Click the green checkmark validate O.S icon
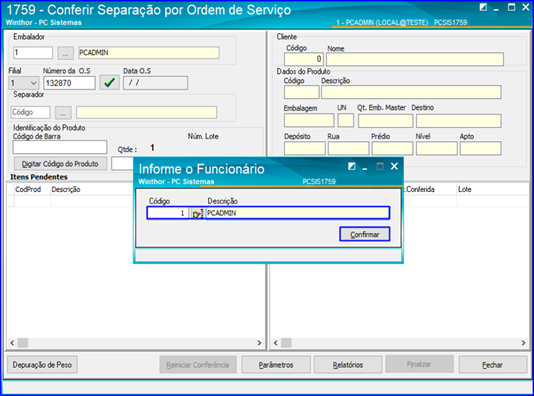This screenshot has height=396, width=534. coord(109,83)
